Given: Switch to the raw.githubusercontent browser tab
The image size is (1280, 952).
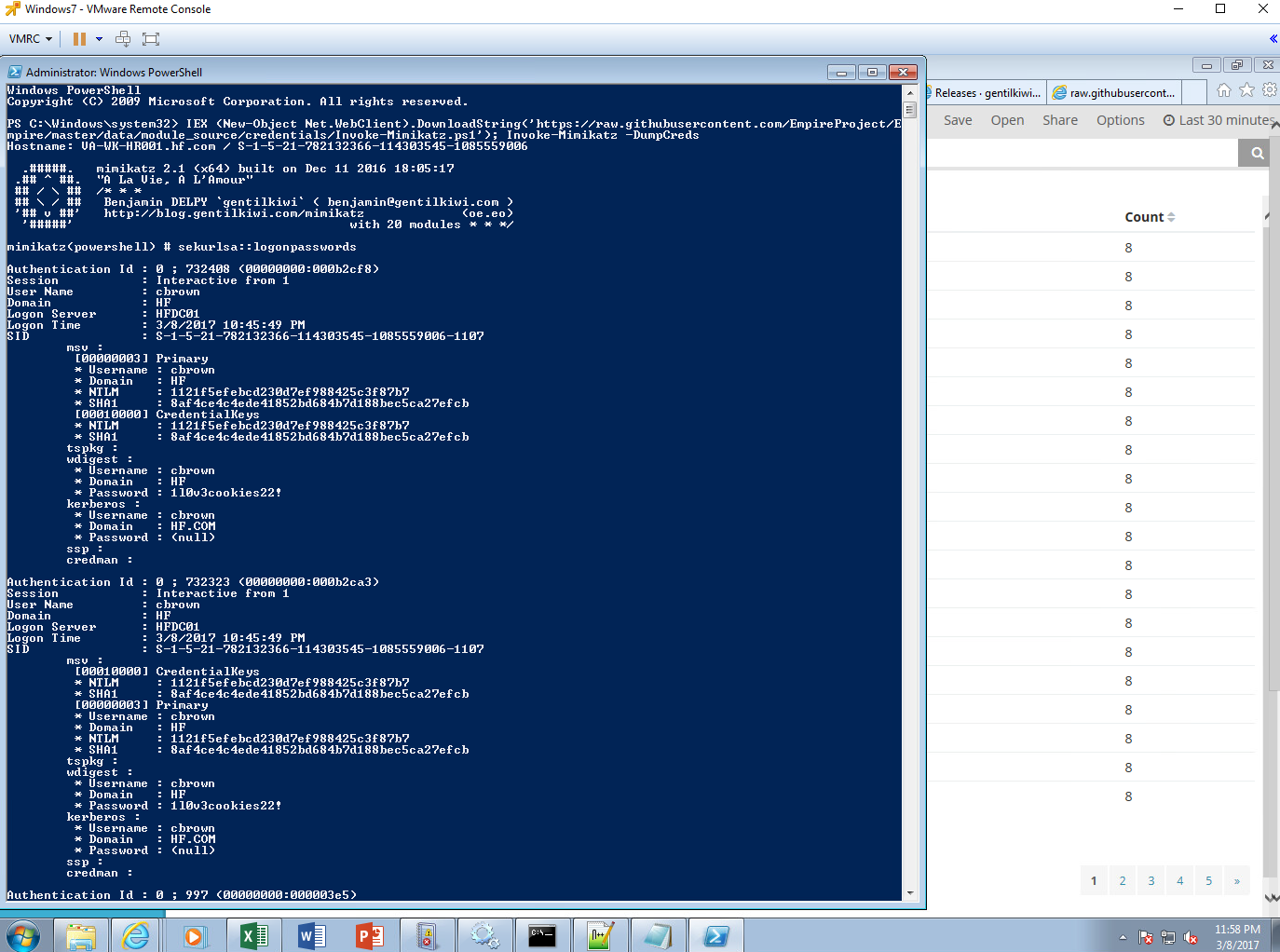Looking at the screenshot, I should pyautogui.click(x=1116, y=93).
